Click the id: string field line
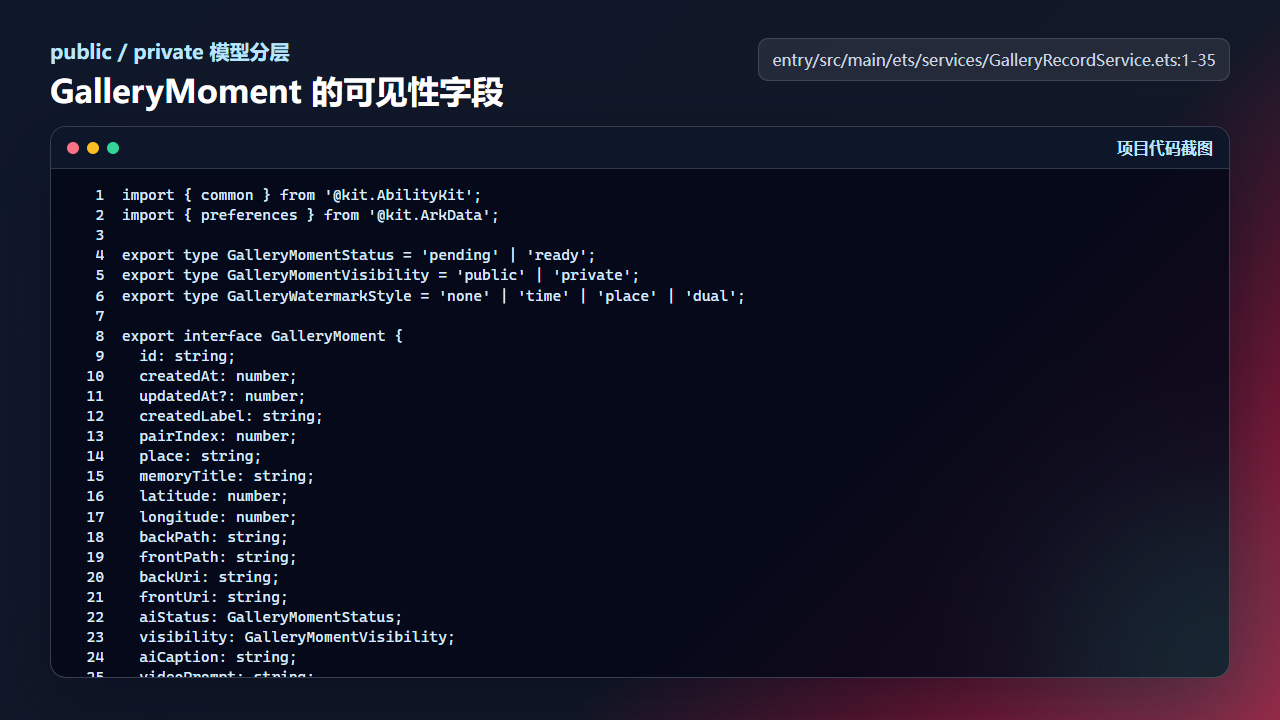1280x720 pixels. pyautogui.click(x=188, y=356)
